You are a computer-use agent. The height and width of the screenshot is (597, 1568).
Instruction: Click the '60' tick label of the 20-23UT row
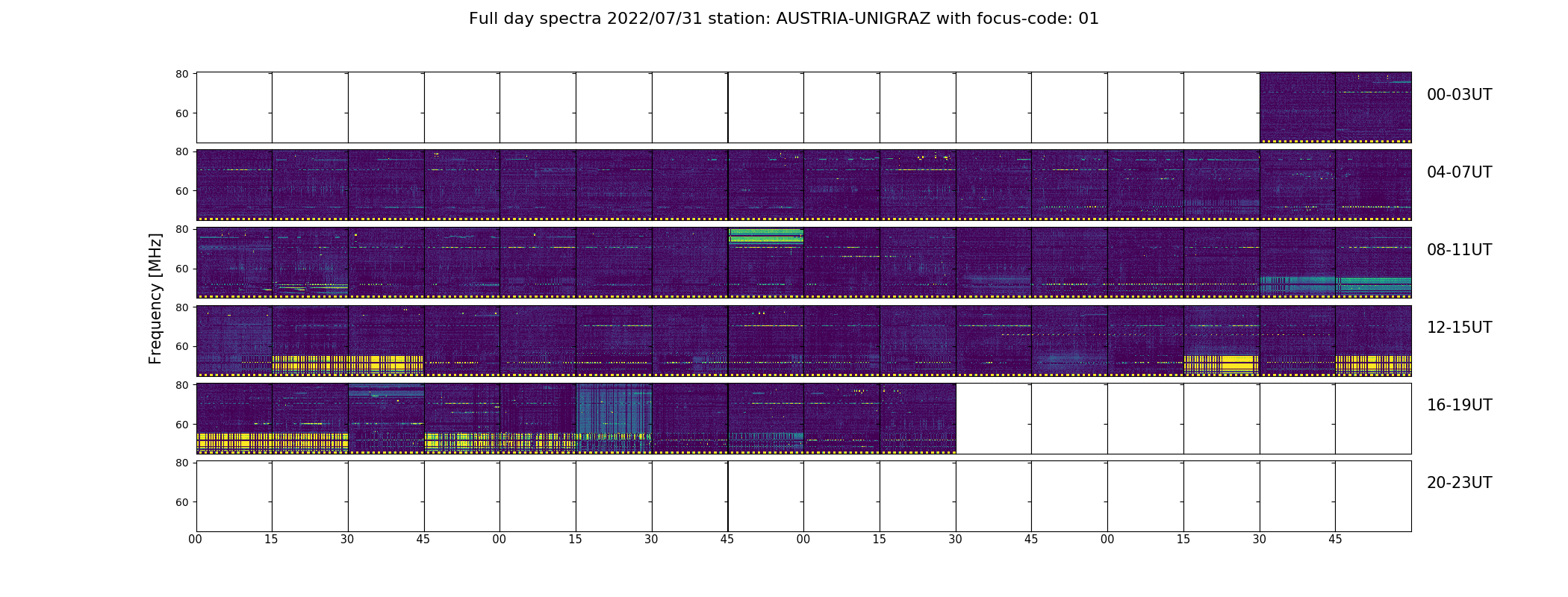click(x=181, y=502)
